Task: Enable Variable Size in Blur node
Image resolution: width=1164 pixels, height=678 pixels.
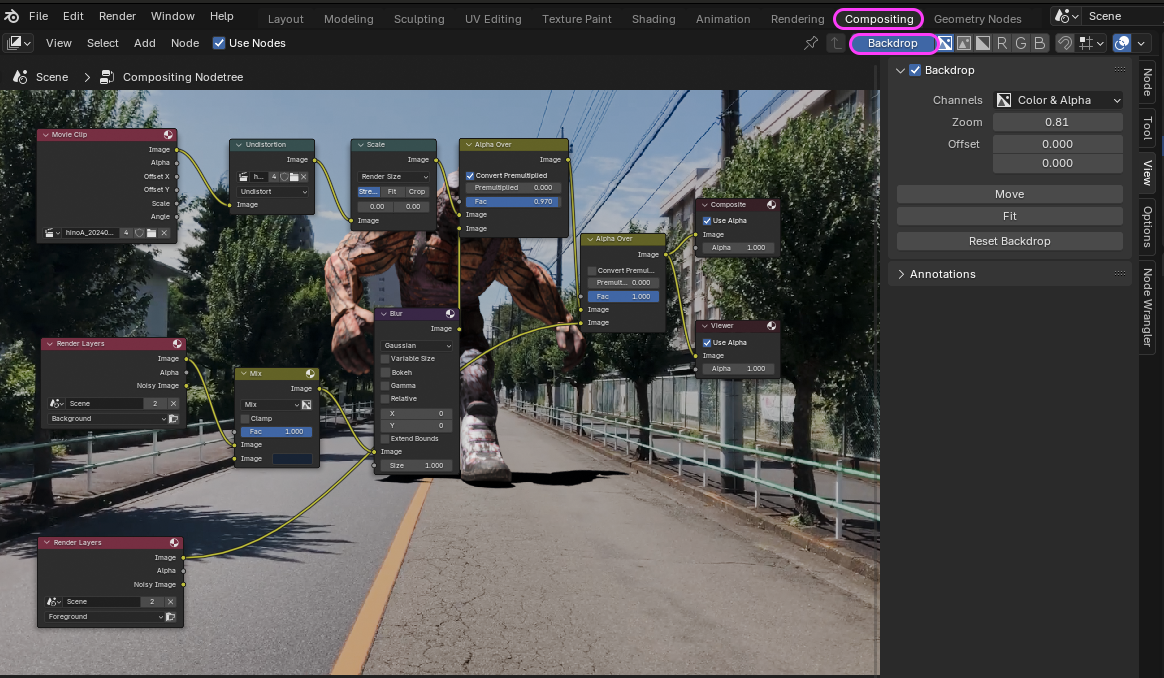Action: (x=385, y=359)
